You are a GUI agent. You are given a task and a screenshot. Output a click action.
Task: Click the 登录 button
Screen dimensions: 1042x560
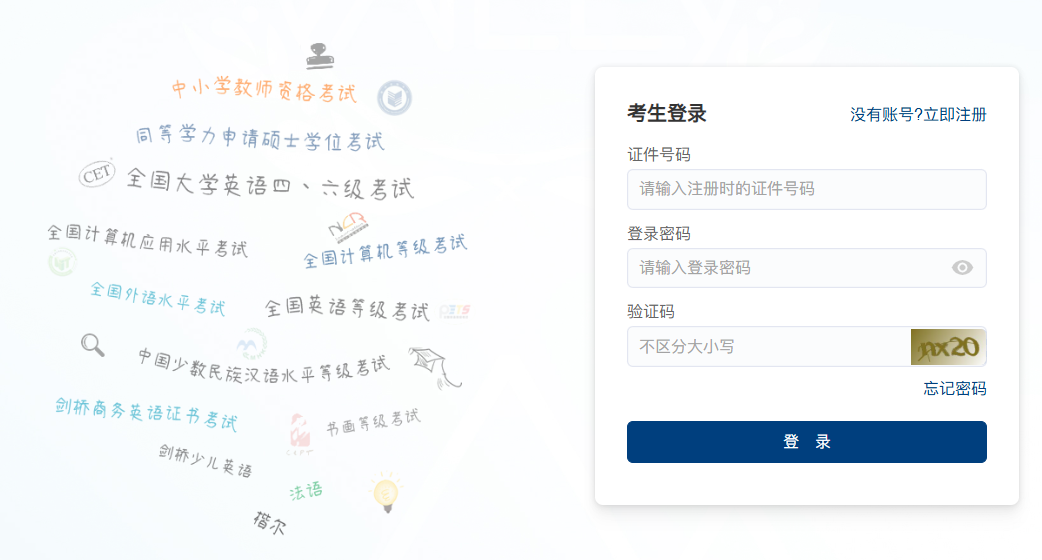coord(807,442)
